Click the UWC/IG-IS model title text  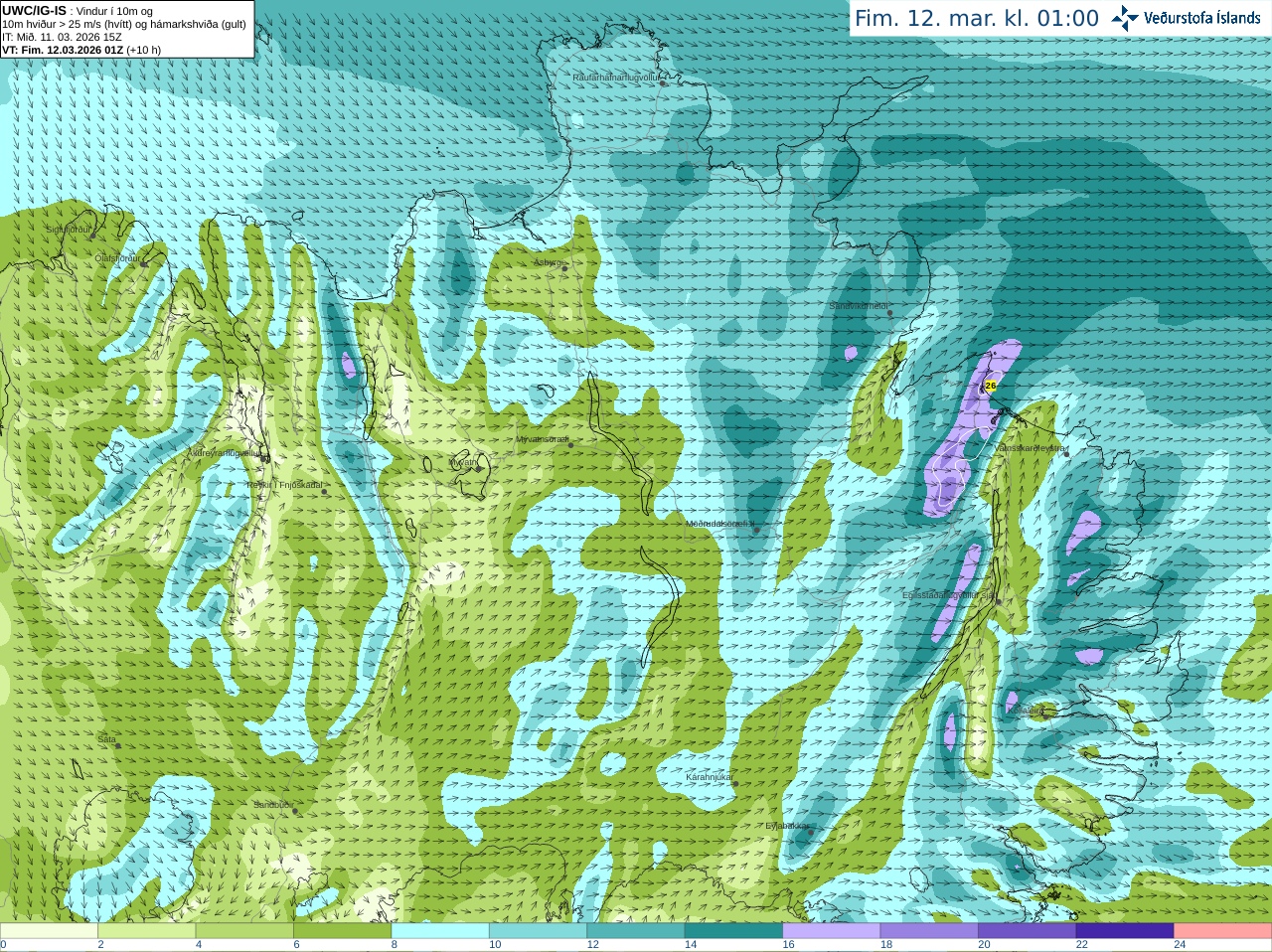(x=35, y=10)
